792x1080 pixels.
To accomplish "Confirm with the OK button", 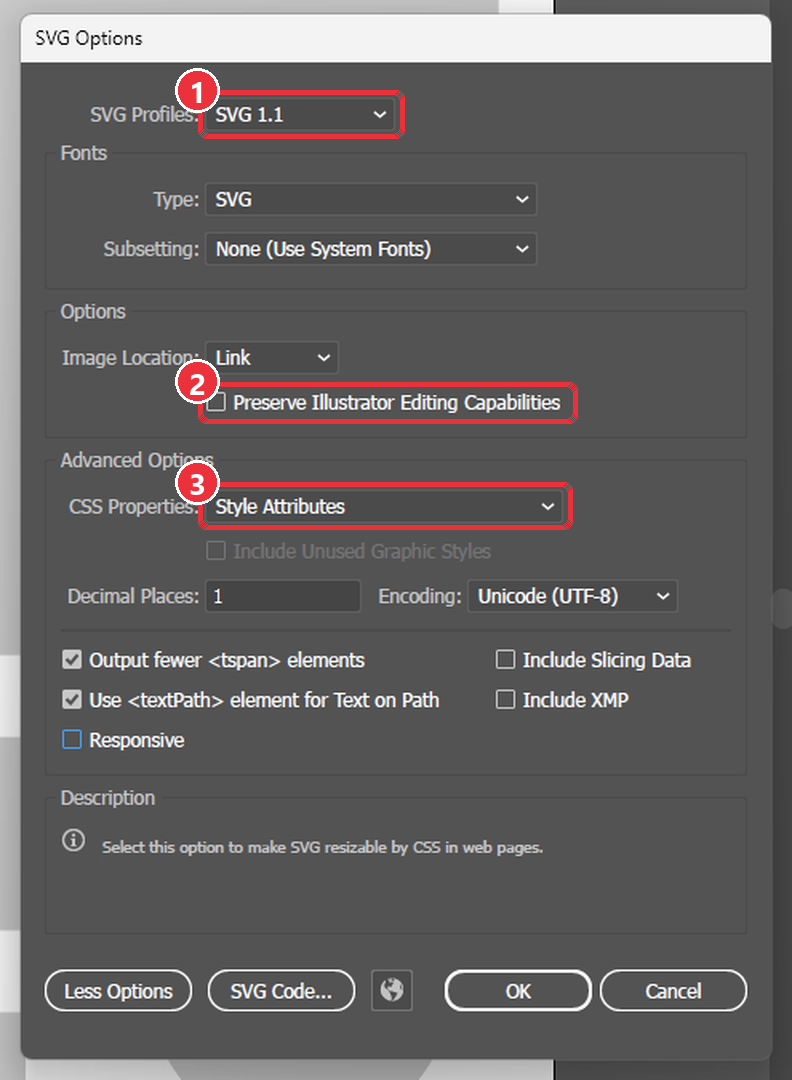I will [518, 991].
